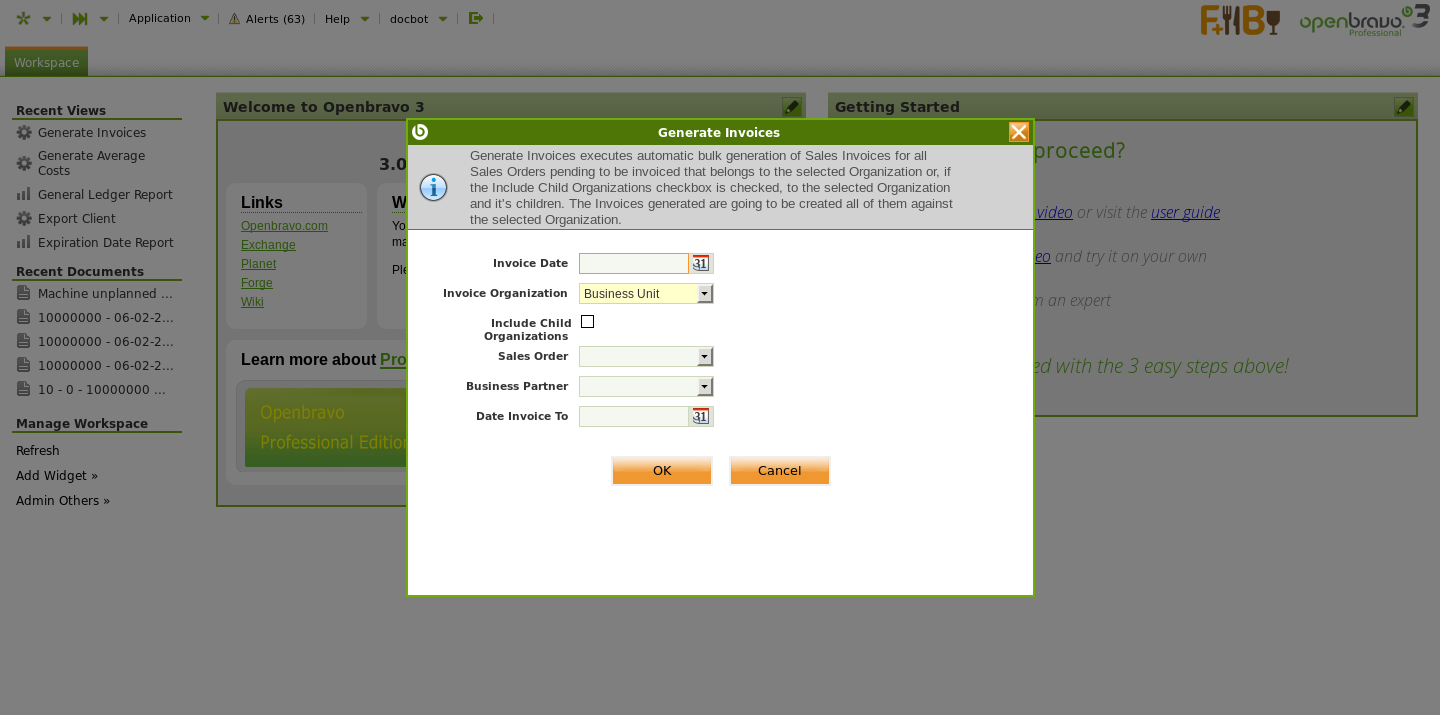Open the Invoice Date calendar picker

point(700,264)
